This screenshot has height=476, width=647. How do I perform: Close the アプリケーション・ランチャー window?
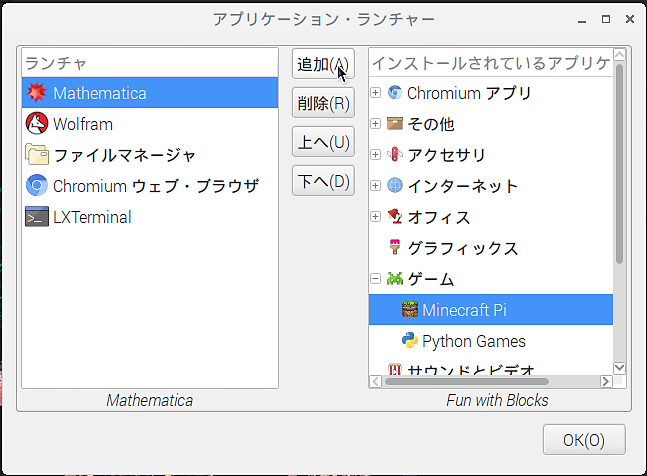630,19
